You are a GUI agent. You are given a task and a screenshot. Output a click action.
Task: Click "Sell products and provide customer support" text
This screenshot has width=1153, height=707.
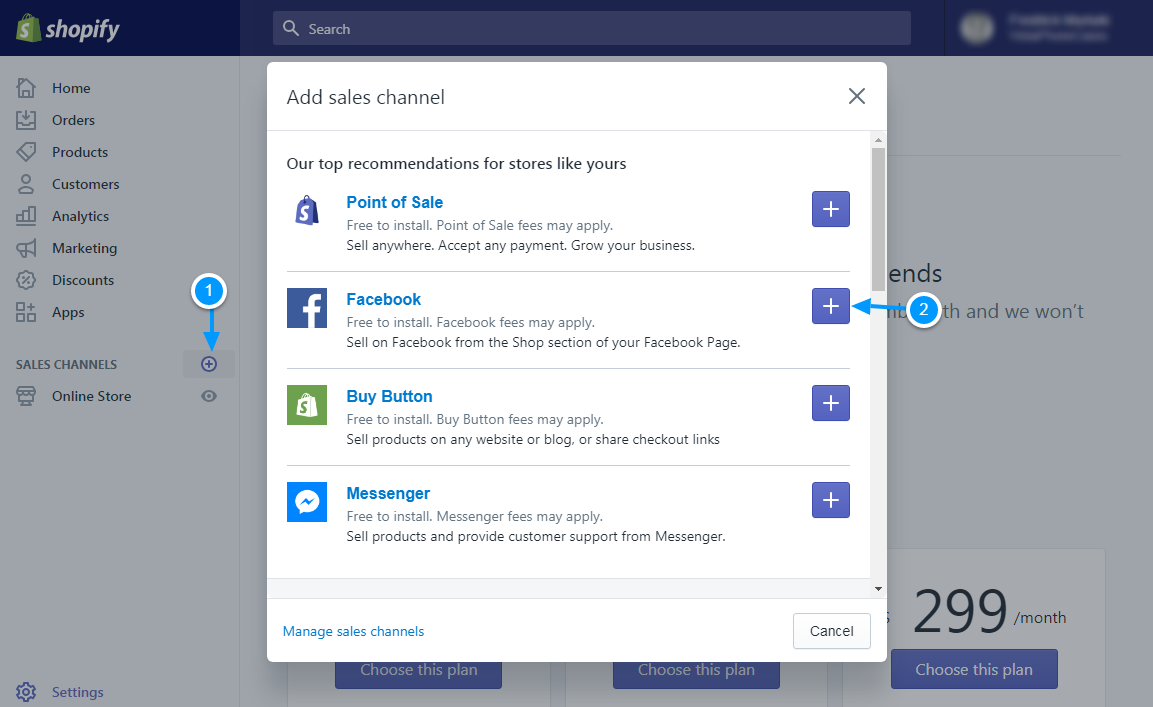(536, 536)
